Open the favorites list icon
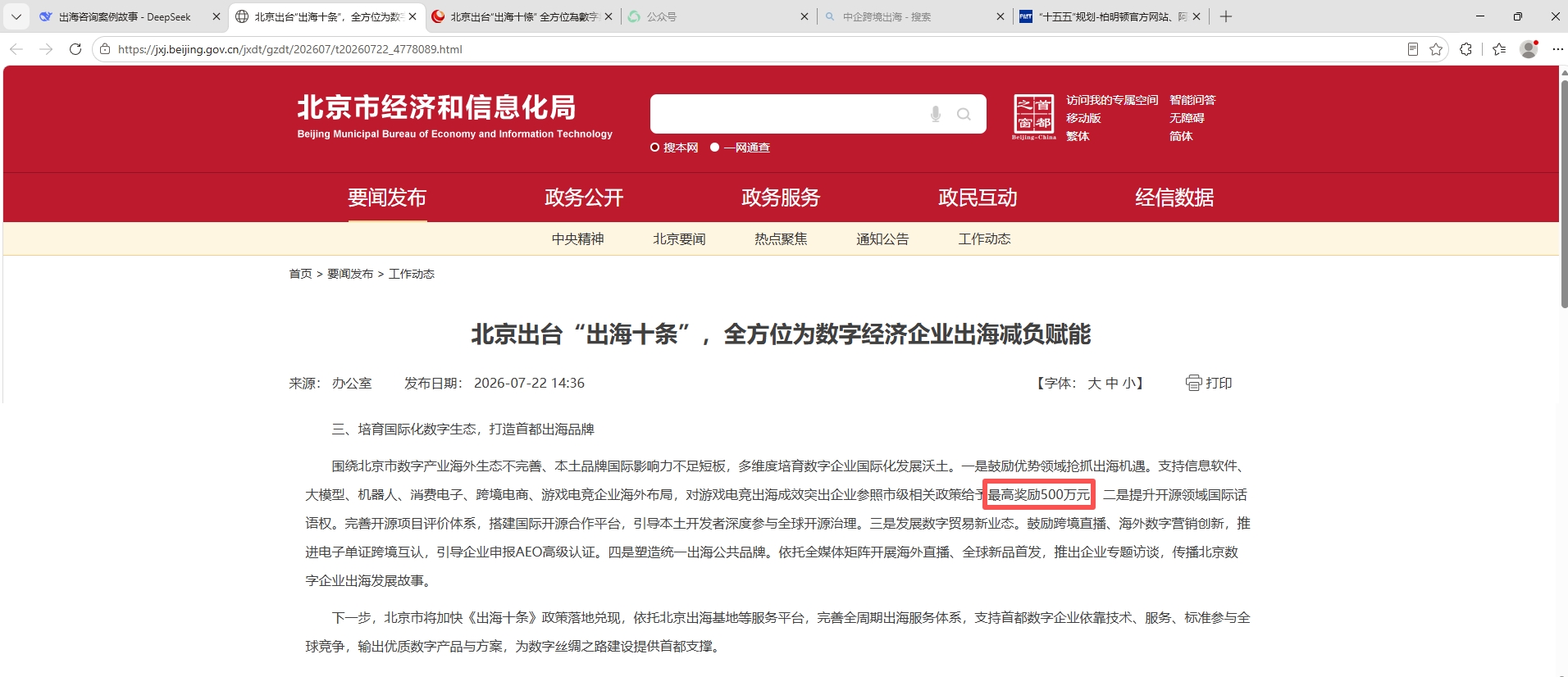The height and width of the screenshot is (677, 1568). coord(1499,49)
